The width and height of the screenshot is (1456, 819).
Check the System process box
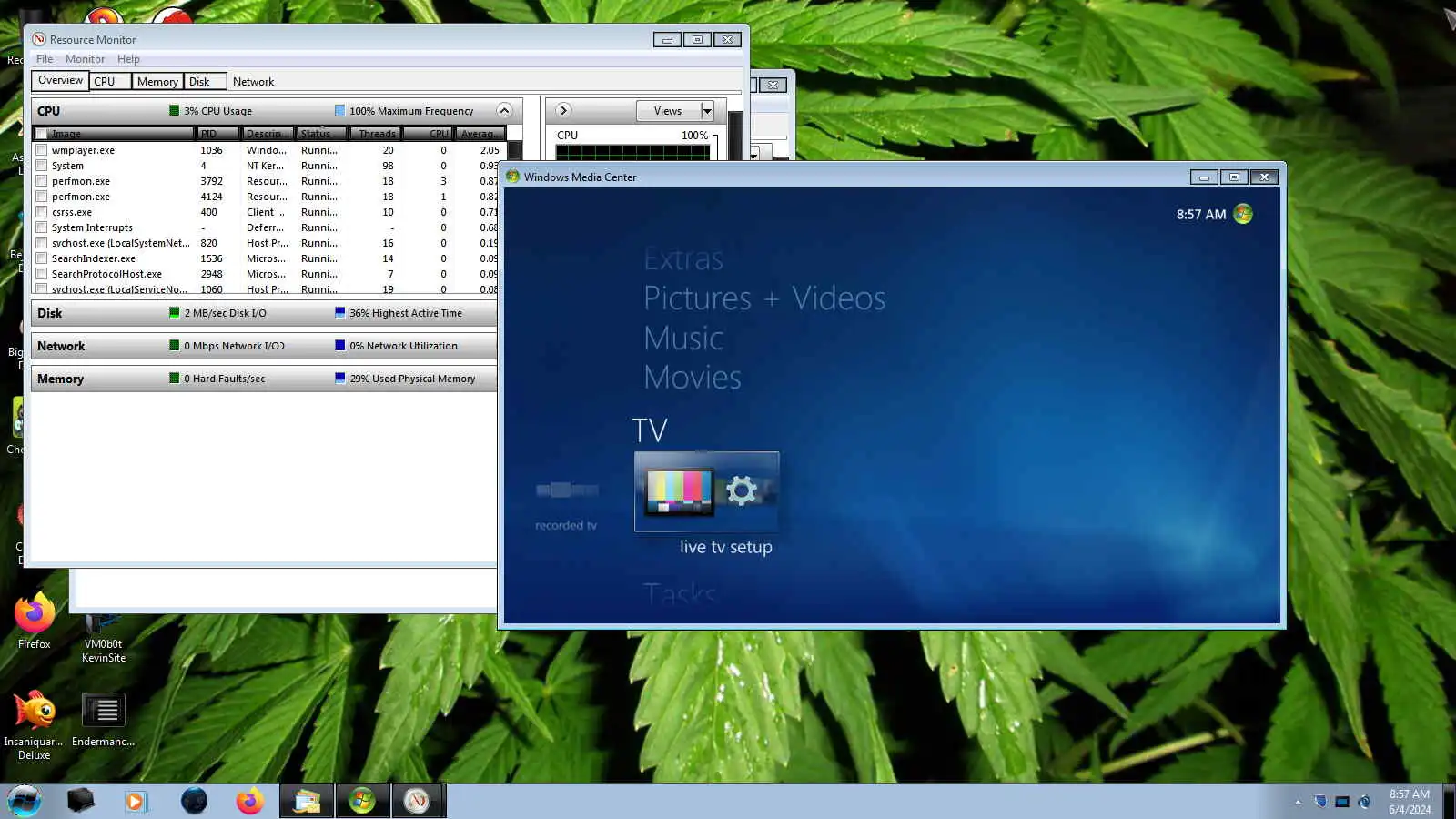coord(41,166)
